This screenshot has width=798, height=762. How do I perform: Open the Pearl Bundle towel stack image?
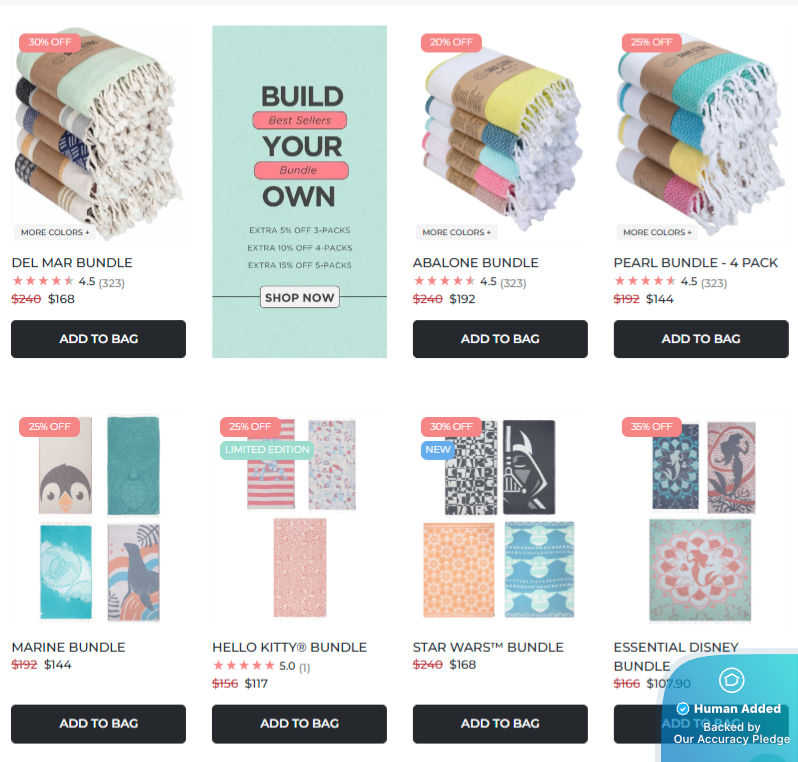tap(701, 134)
